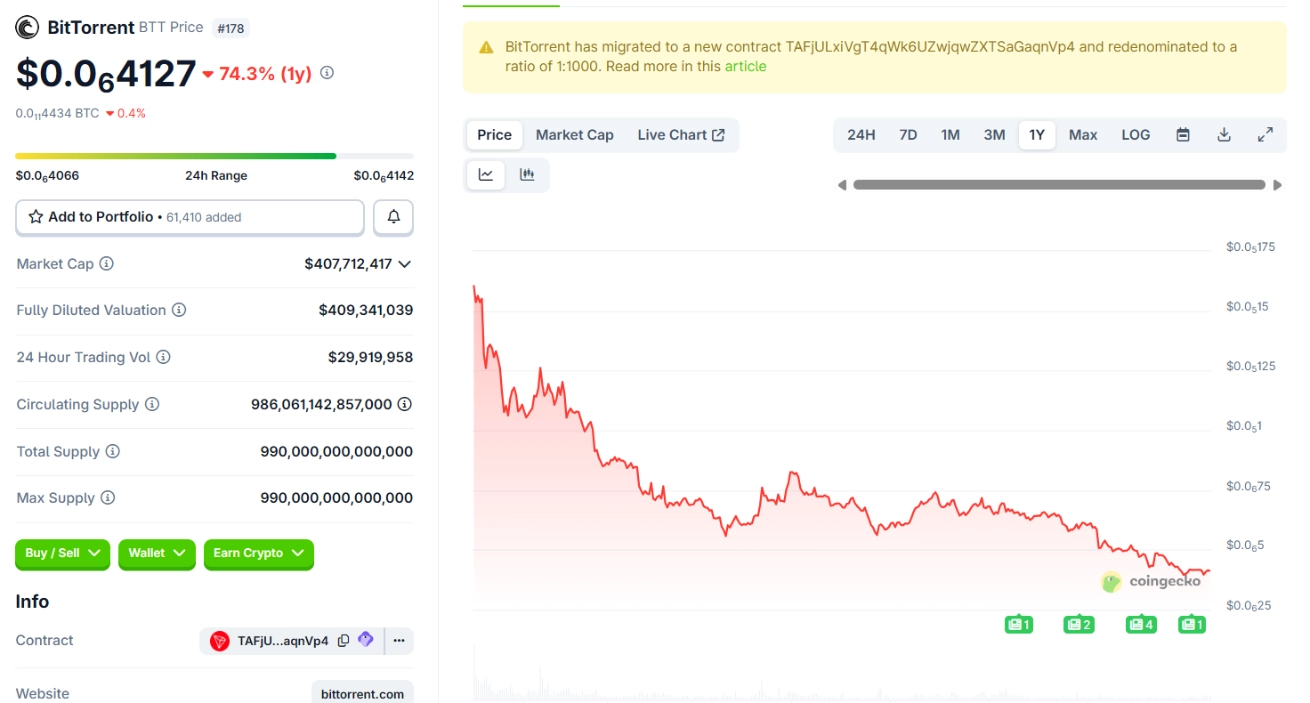The height and width of the screenshot is (703, 1310).
Task: Click the chart range scrollbar
Action: (1058, 185)
